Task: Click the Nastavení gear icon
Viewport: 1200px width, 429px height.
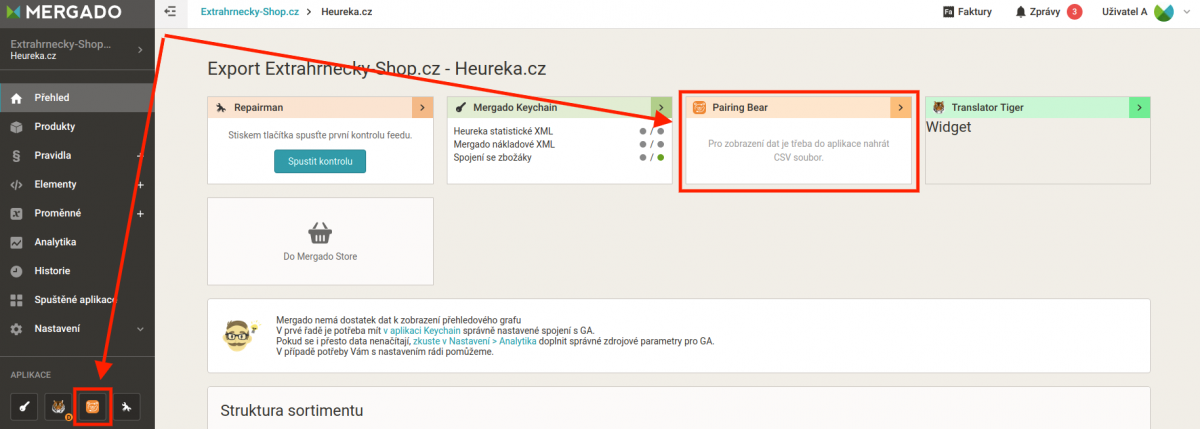Action: (16, 329)
